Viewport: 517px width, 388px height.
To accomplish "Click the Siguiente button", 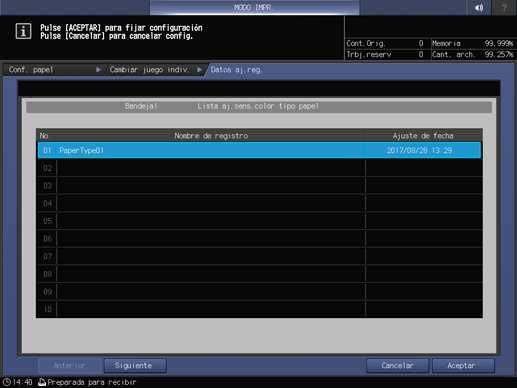I will pos(135,366).
